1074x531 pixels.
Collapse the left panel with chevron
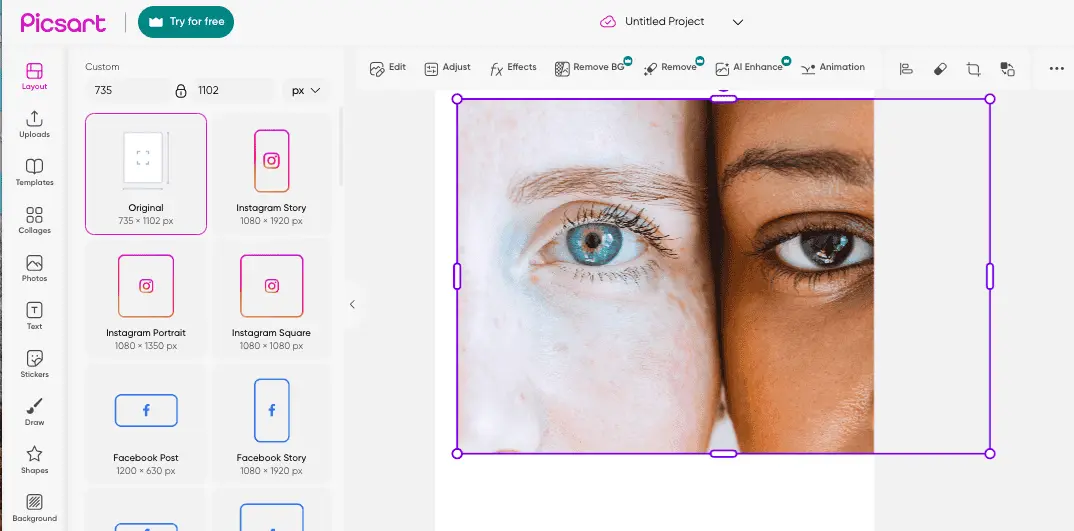tap(352, 304)
